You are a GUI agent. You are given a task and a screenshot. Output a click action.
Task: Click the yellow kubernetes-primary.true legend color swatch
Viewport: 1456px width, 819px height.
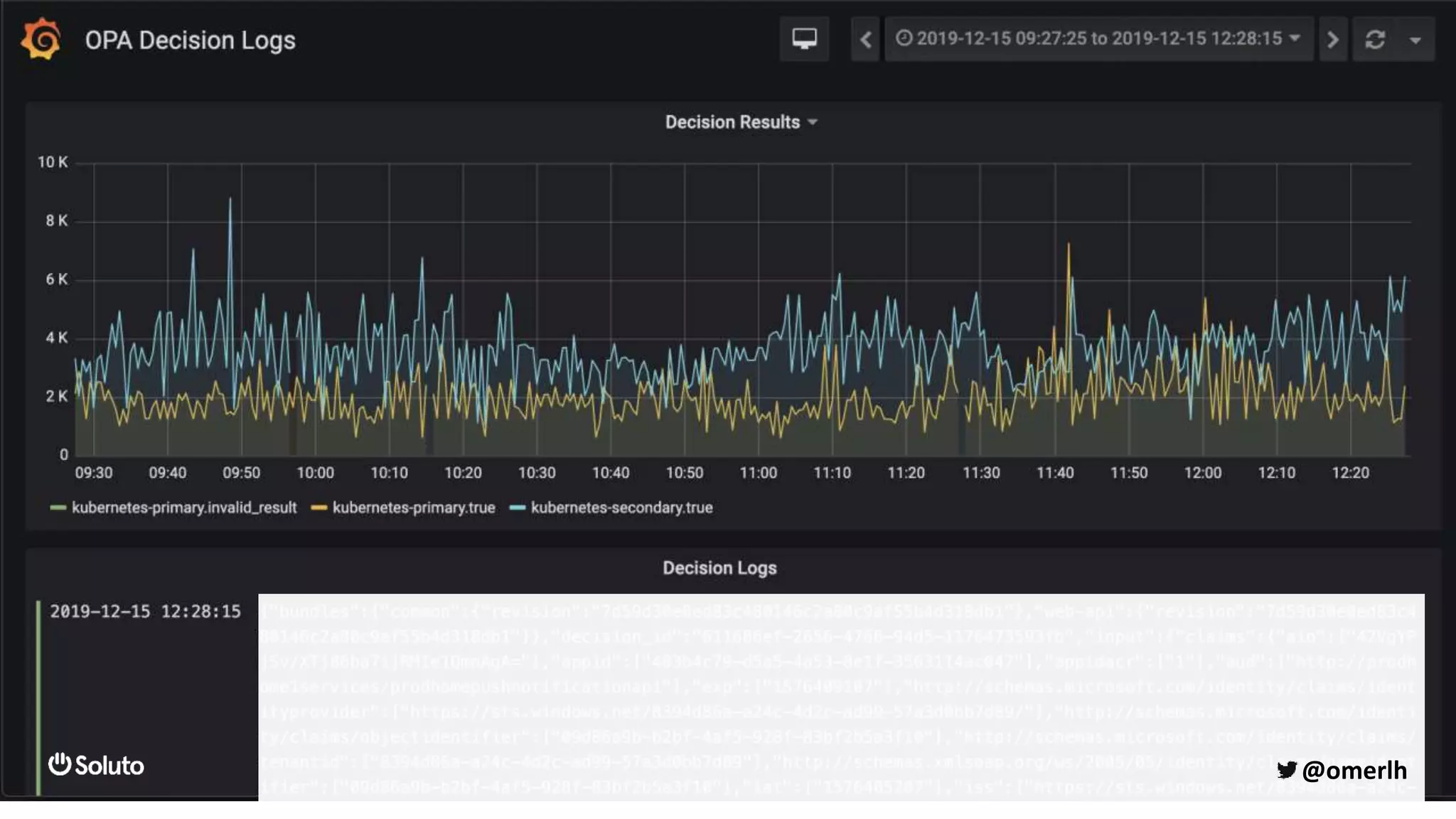click(x=319, y=508)
